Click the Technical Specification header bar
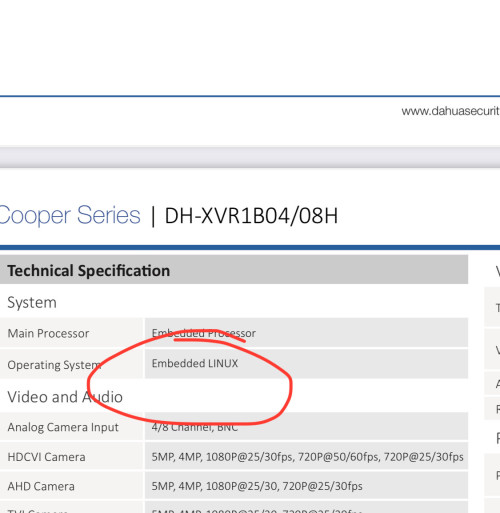Viewport: 500px width, 513px height. tap(234, 270)
